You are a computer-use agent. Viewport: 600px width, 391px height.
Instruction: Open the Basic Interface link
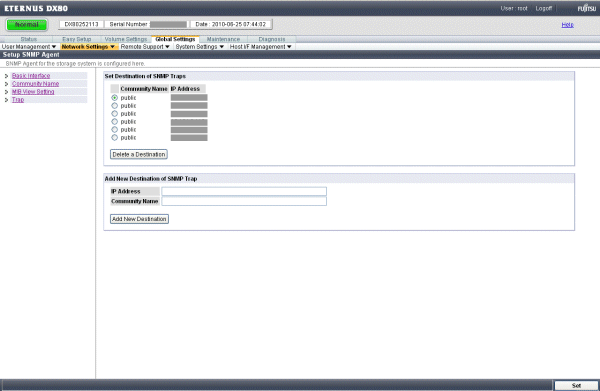pyautogui.click(x=31, y=76)
